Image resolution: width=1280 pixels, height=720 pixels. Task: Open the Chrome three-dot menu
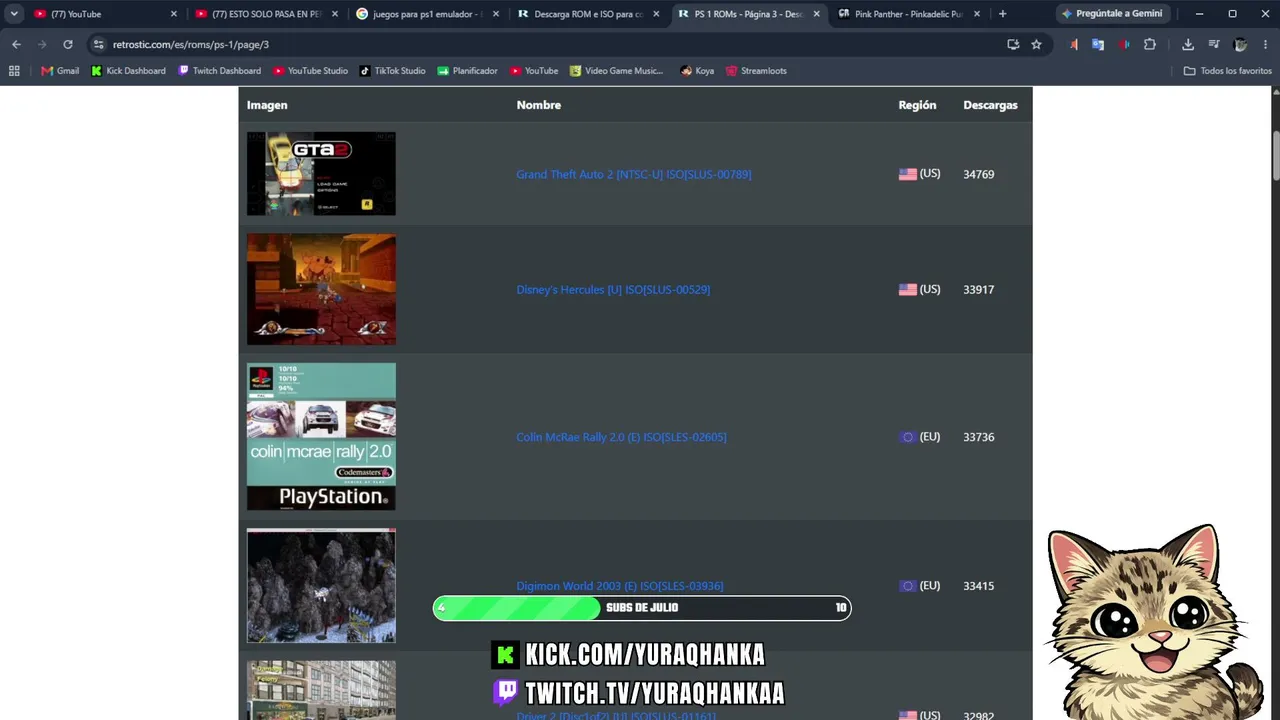click(x=1265, y=44)
